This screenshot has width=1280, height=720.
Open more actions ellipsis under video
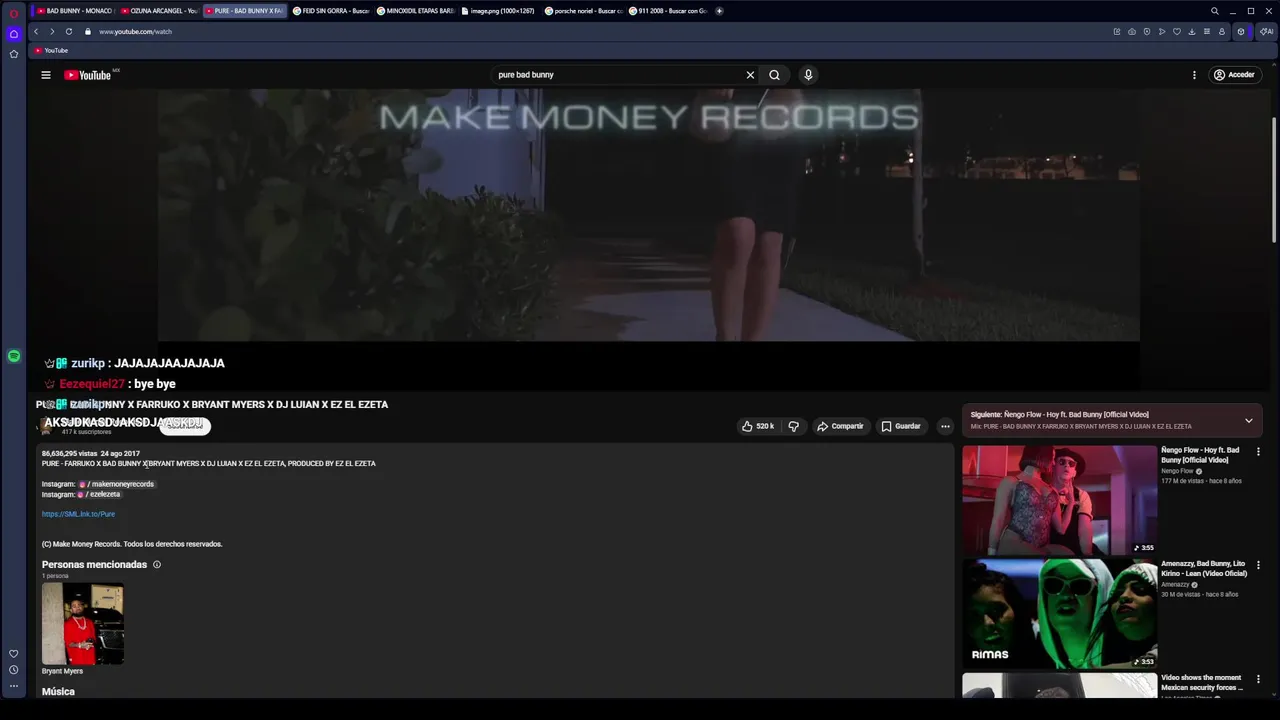point(945,426)
